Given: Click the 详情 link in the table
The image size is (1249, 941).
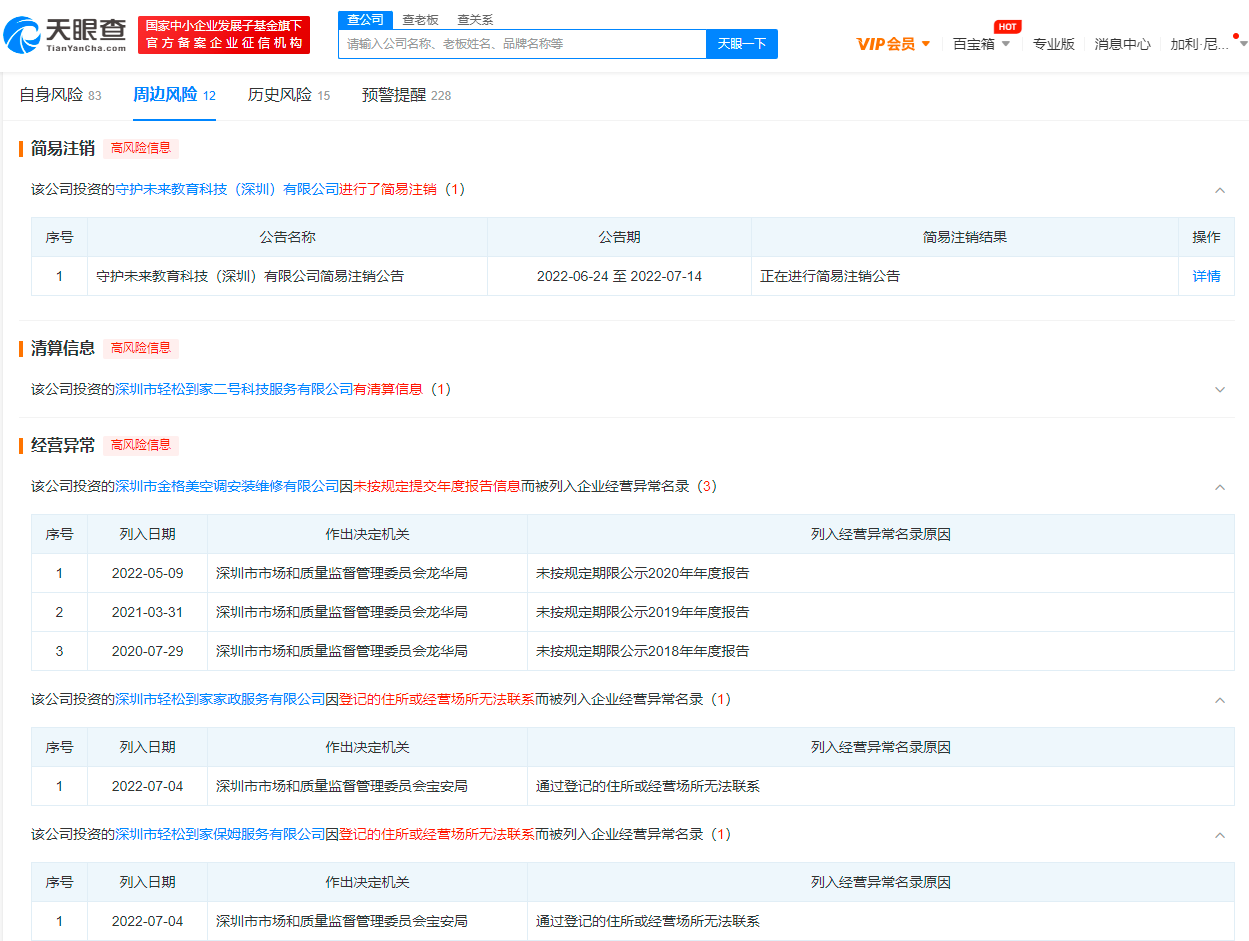Looking at the screenshot, I should pos(1206,276).
